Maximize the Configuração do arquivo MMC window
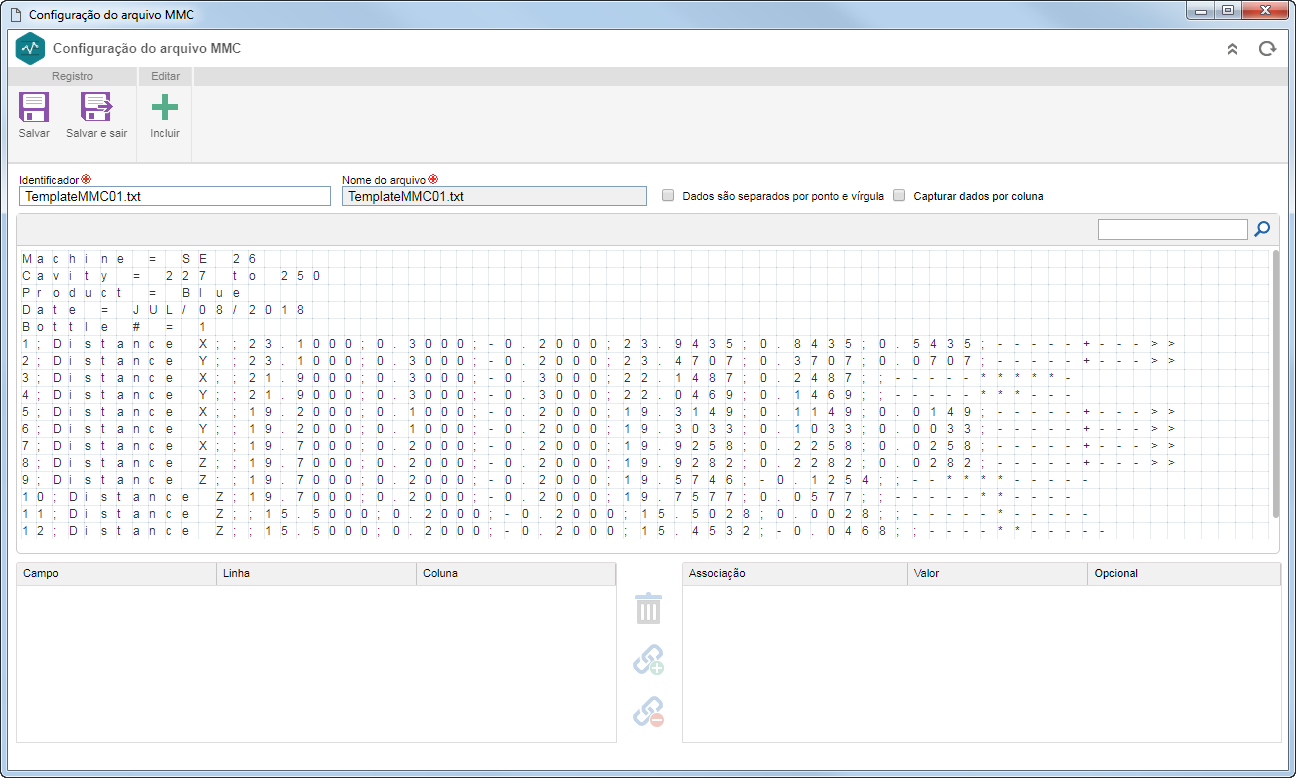This screenshot has height=778, width=1296. 1228,10
